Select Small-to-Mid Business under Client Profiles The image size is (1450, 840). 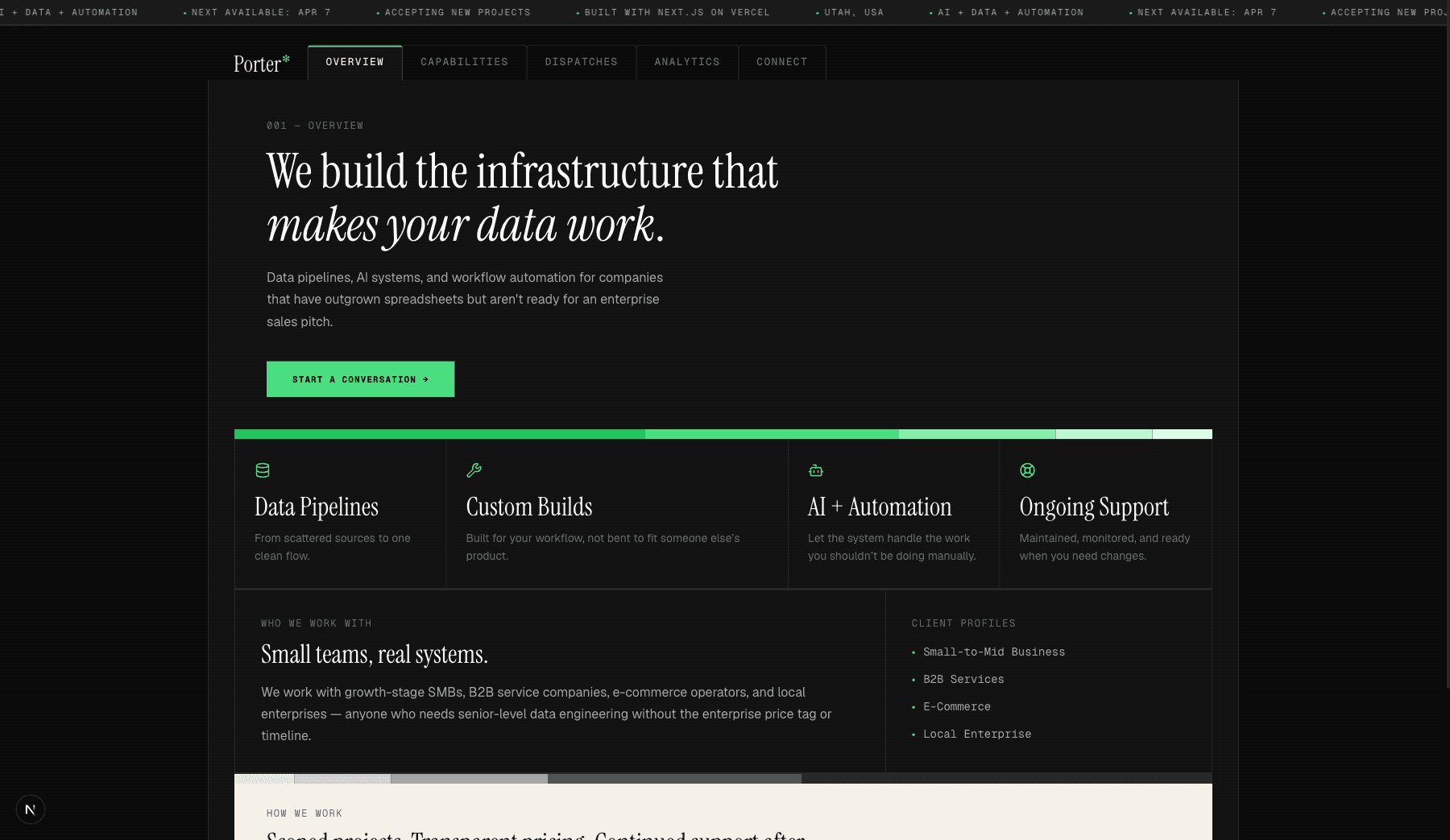click(x=994, y=652)
